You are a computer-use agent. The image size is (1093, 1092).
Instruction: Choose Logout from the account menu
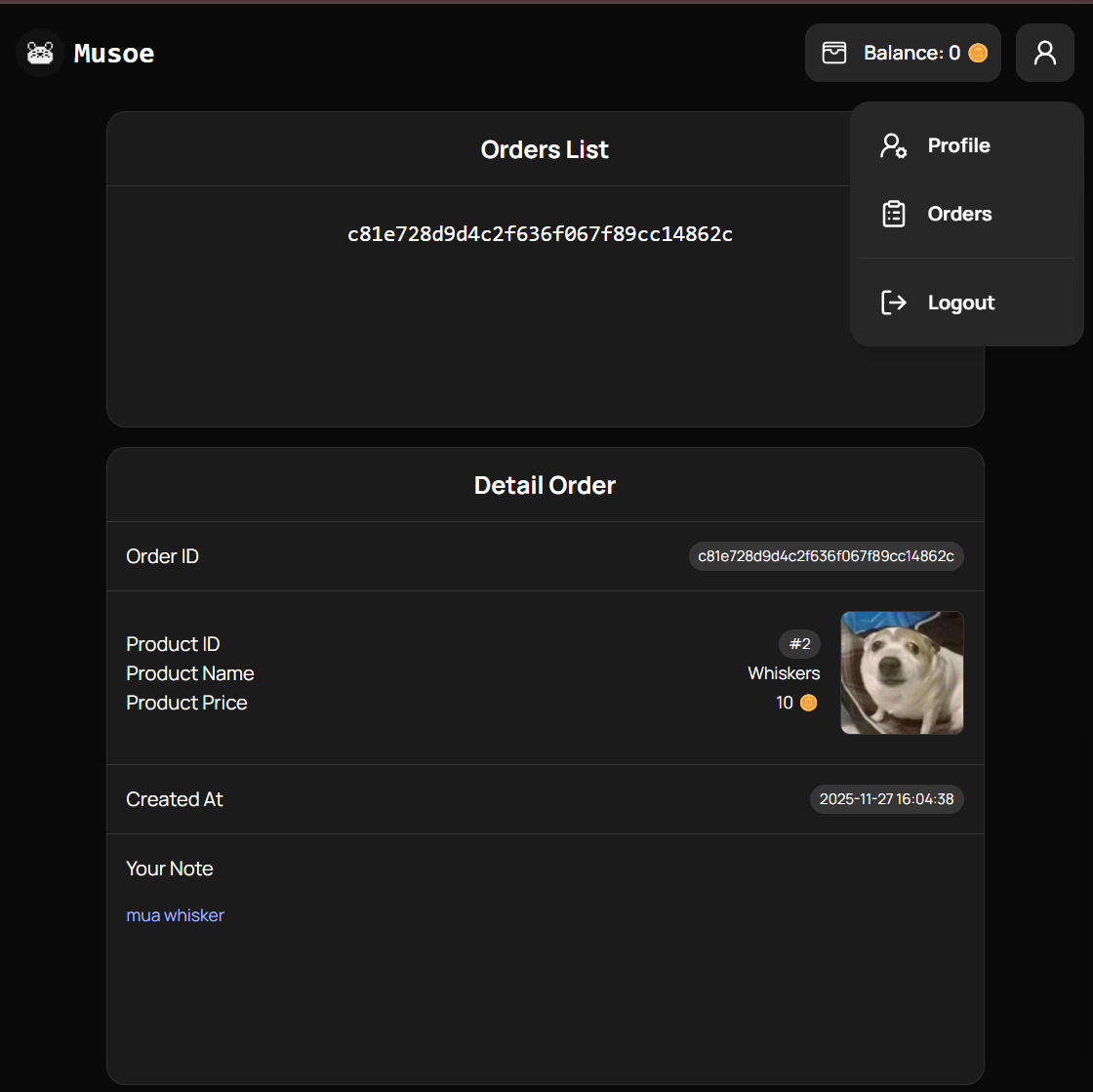click(960, 303)
